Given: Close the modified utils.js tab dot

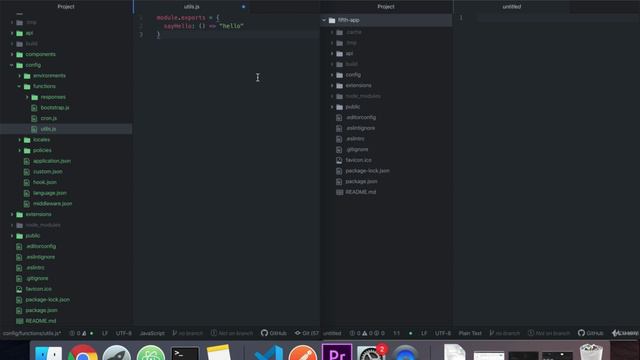Looking at the screenshot, I should (243, 7).
